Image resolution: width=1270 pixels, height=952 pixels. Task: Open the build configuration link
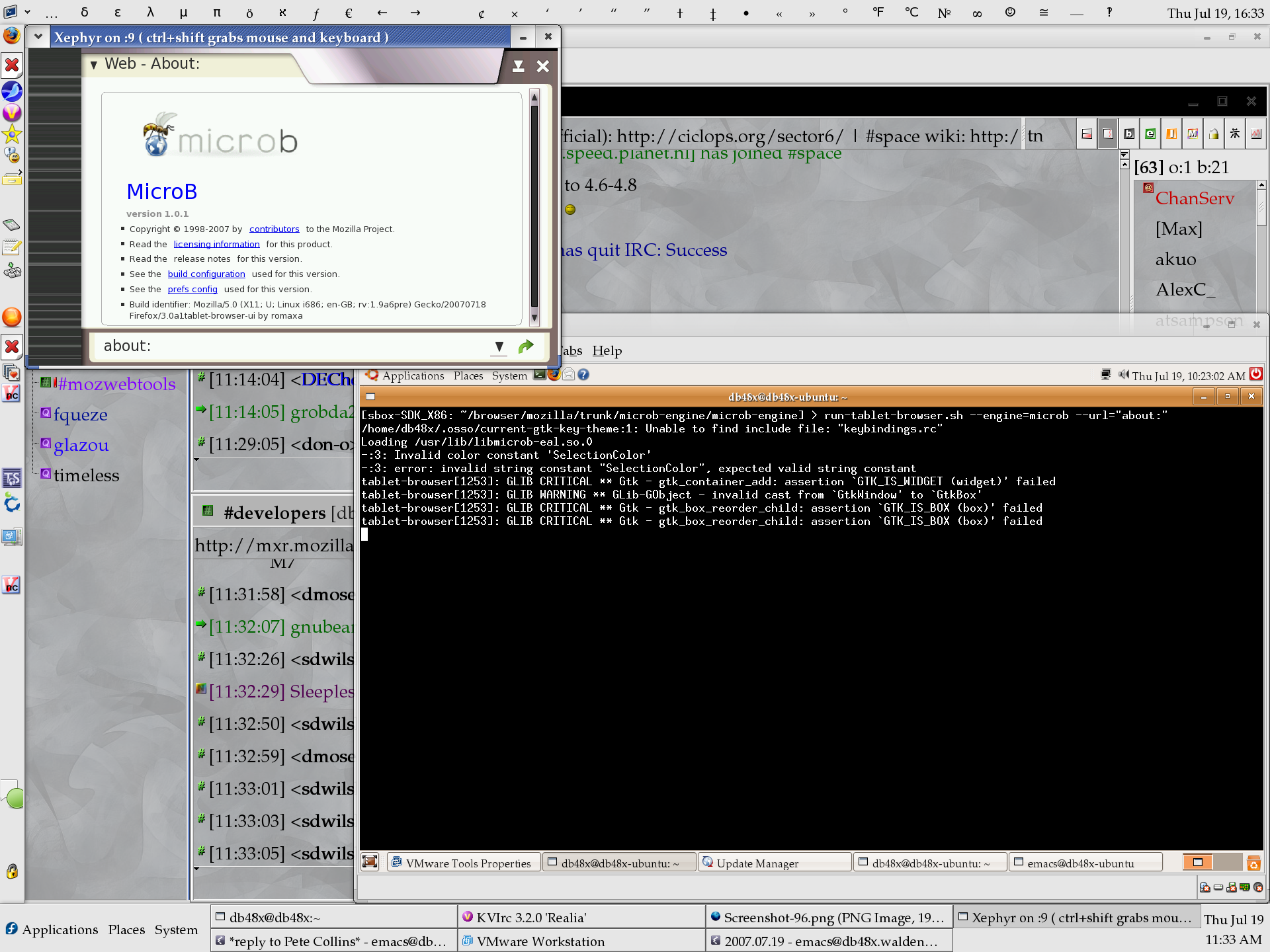pos(206,274)
